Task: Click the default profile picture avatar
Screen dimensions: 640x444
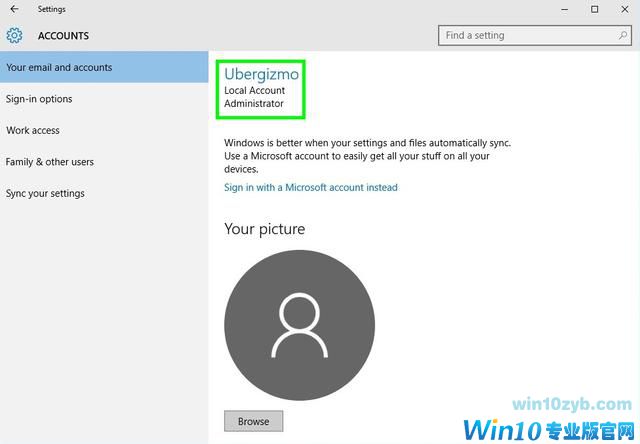Action: pyautogui.click(x=299, y=325)
